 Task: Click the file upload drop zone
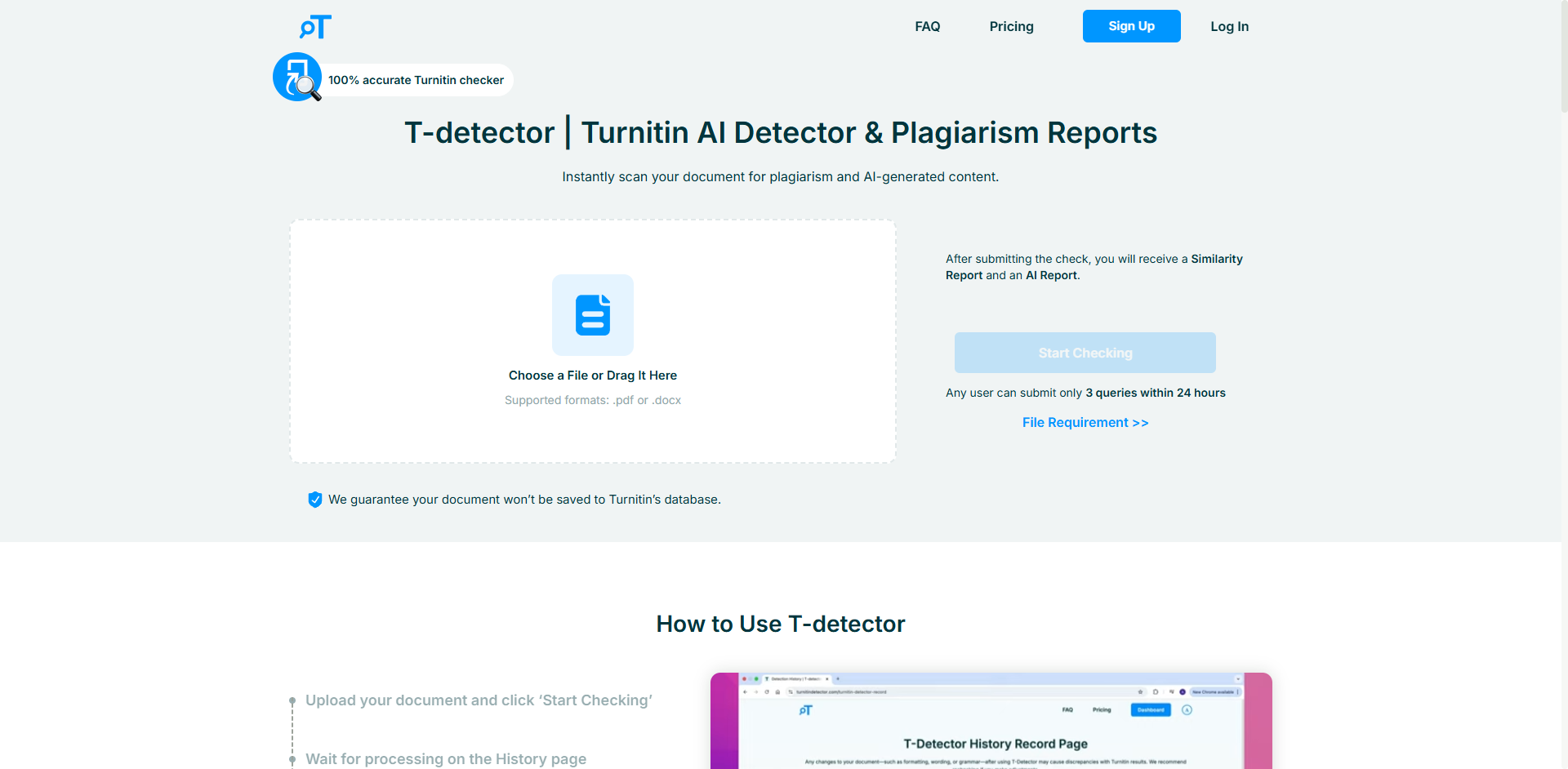tap(593, 341)
